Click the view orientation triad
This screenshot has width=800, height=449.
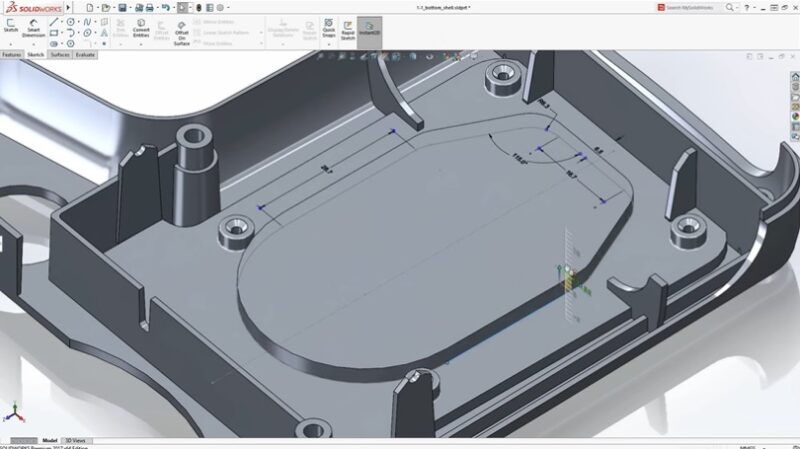(14, 412)
